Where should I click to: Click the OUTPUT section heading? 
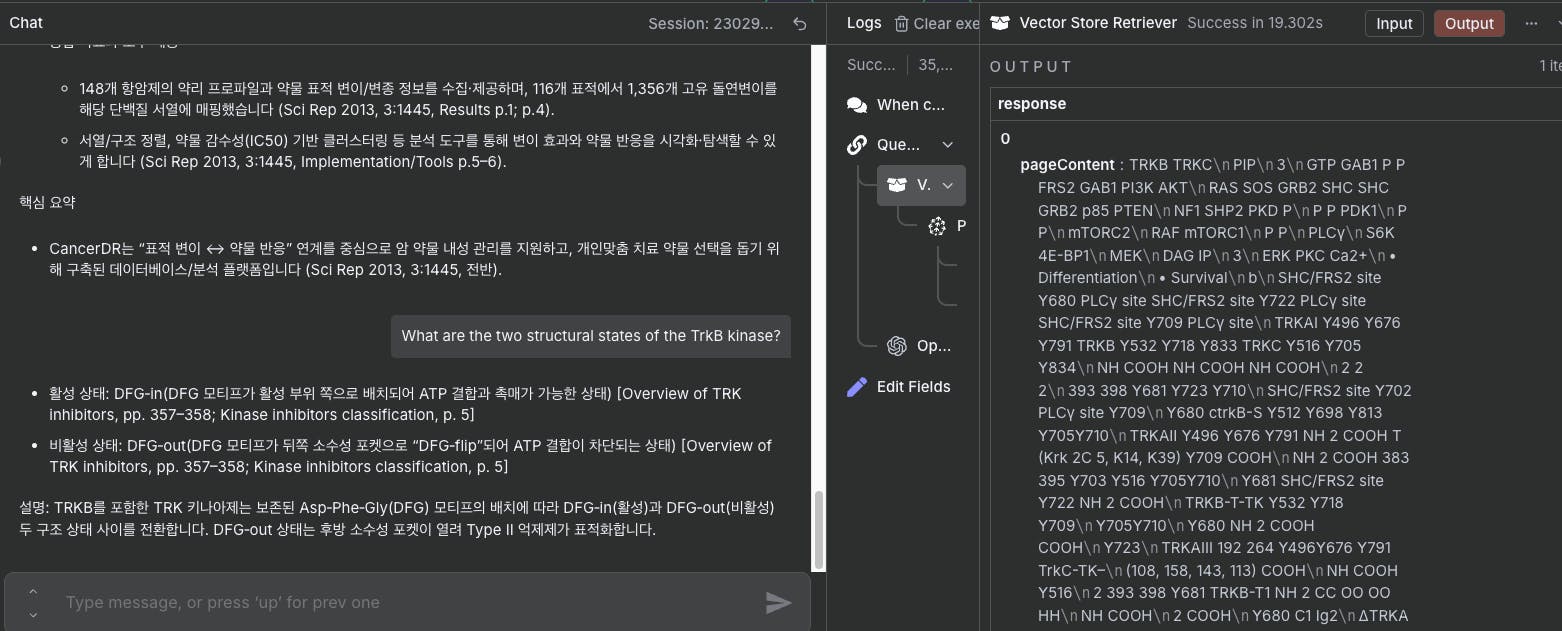coord(1031,66)
